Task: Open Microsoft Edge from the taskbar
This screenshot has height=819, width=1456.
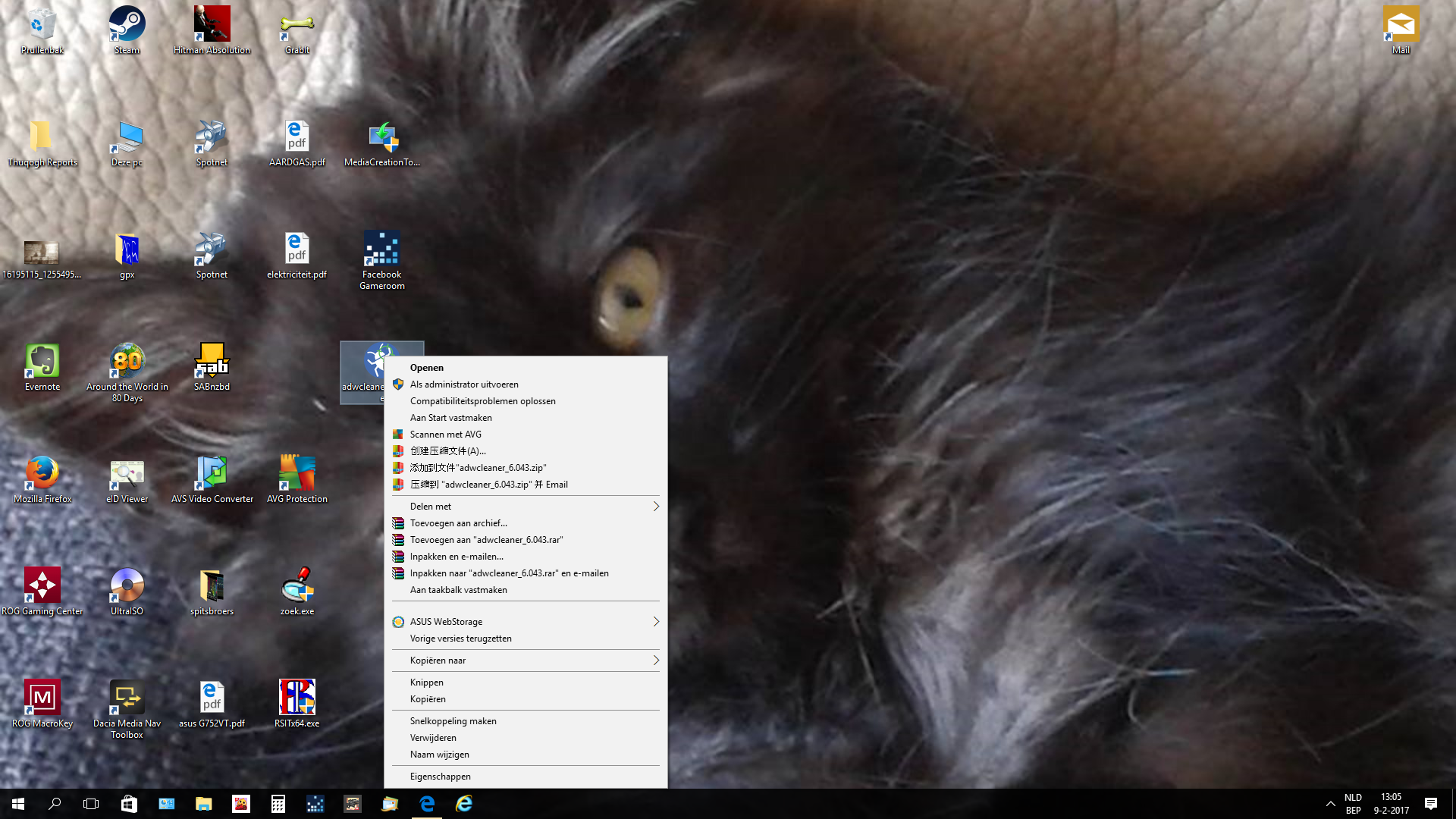Action: (x=427, y=804)
